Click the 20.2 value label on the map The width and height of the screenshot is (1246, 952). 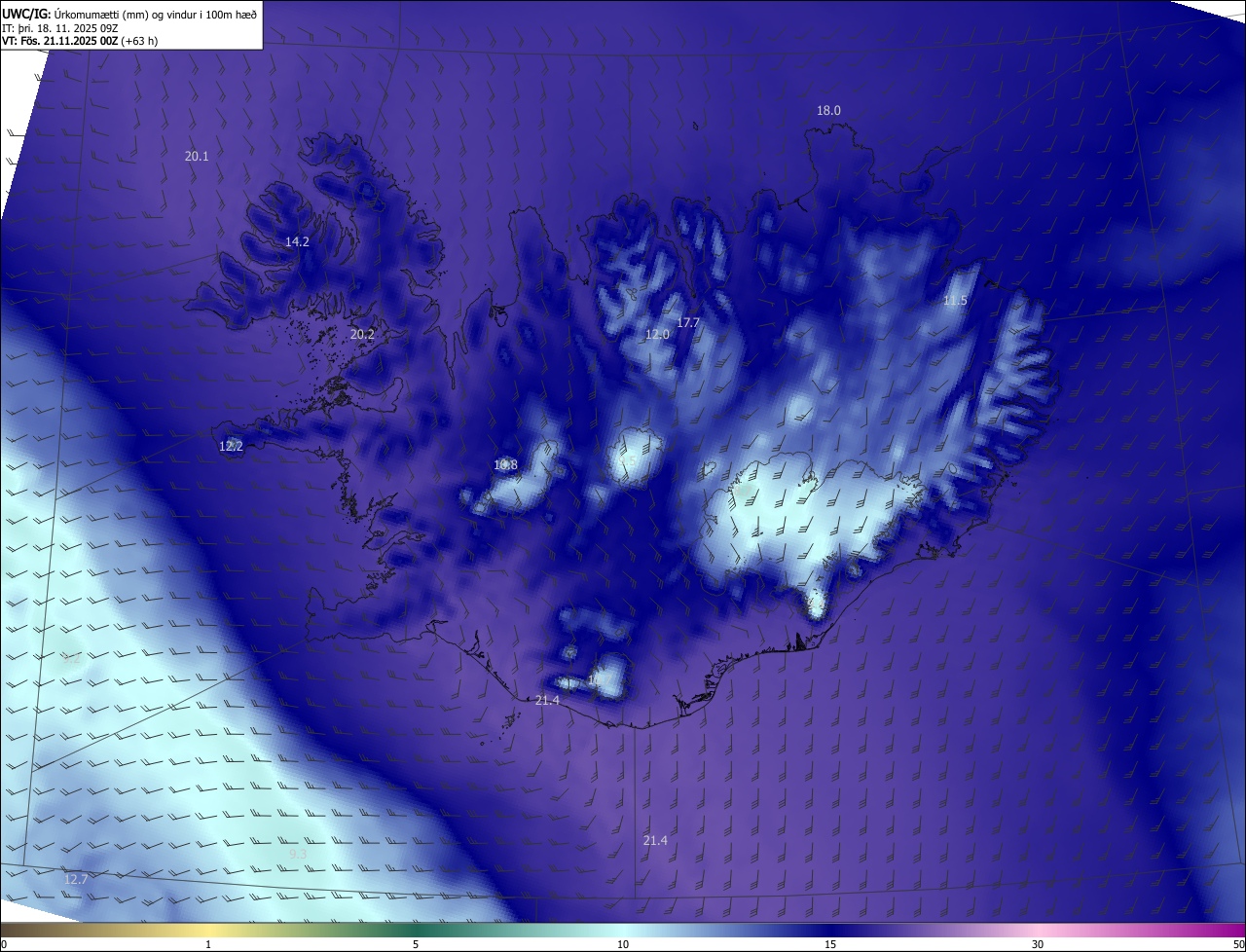click(x=362, y=334)
